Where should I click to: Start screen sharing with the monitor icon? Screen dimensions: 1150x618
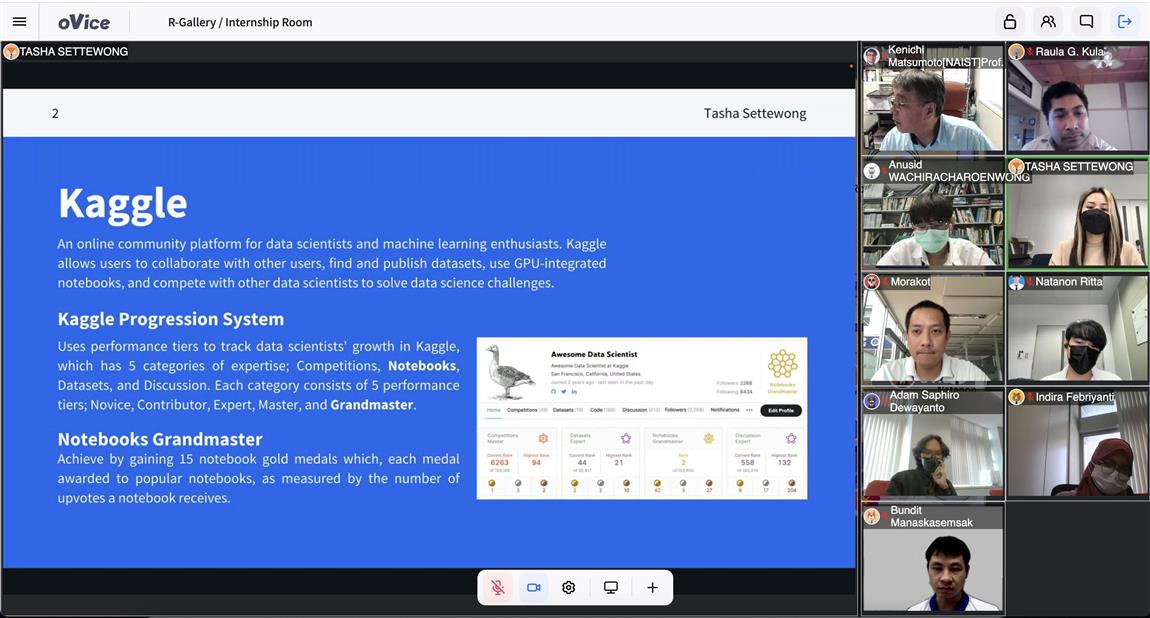[x=610, y=588]
